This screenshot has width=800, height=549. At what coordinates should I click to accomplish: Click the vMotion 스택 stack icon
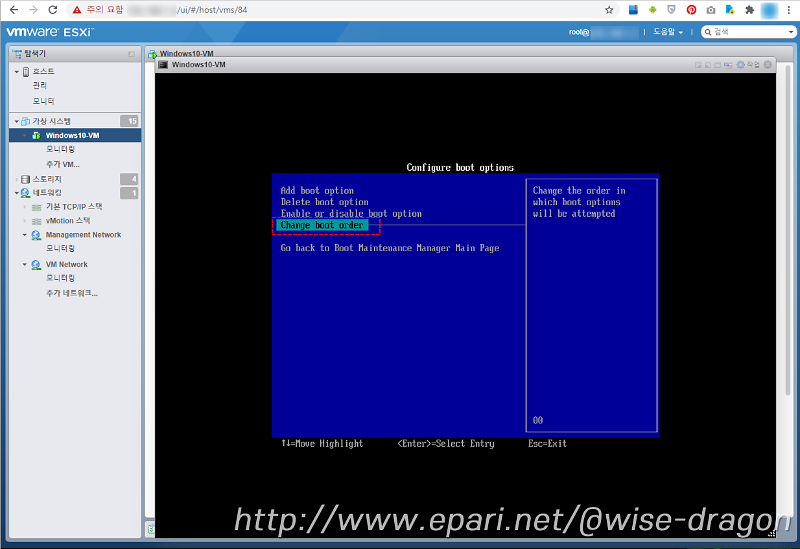click(36, 221)
